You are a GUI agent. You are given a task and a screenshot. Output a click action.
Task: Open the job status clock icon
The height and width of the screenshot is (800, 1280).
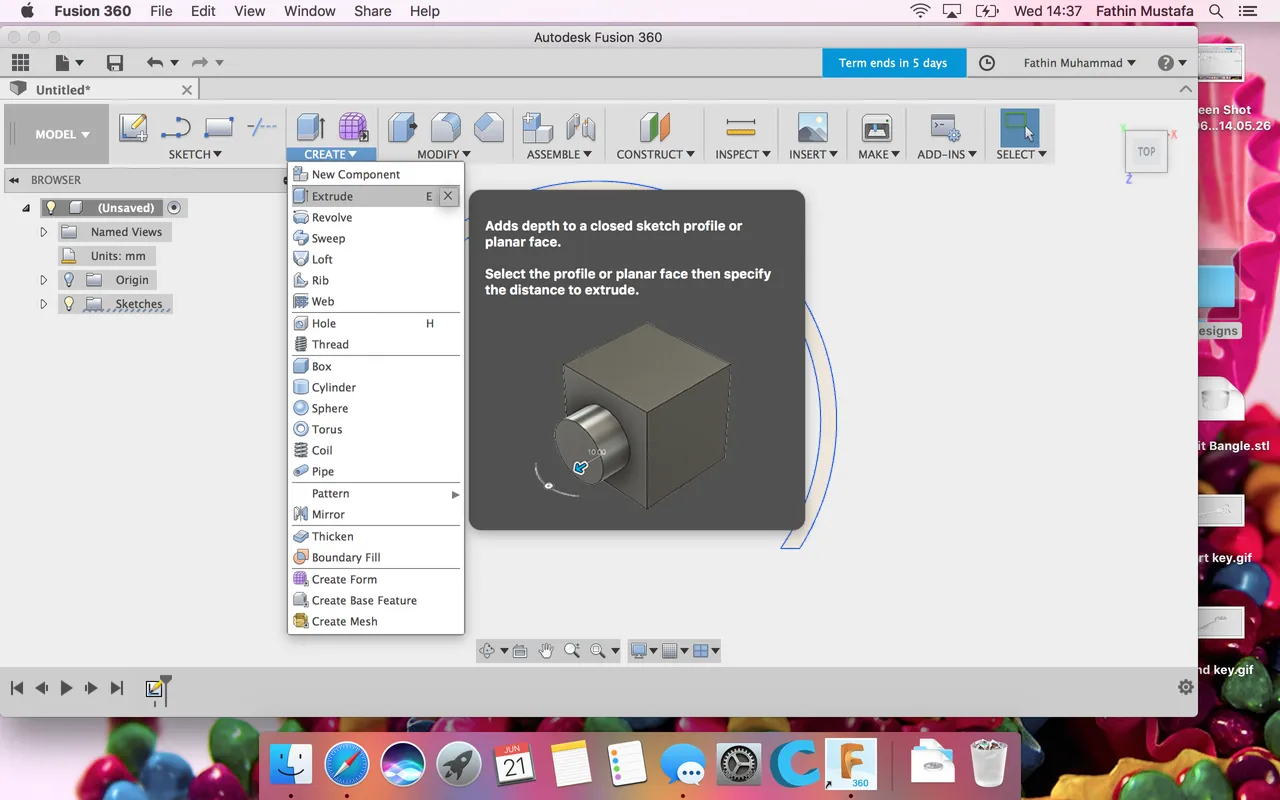987,63
